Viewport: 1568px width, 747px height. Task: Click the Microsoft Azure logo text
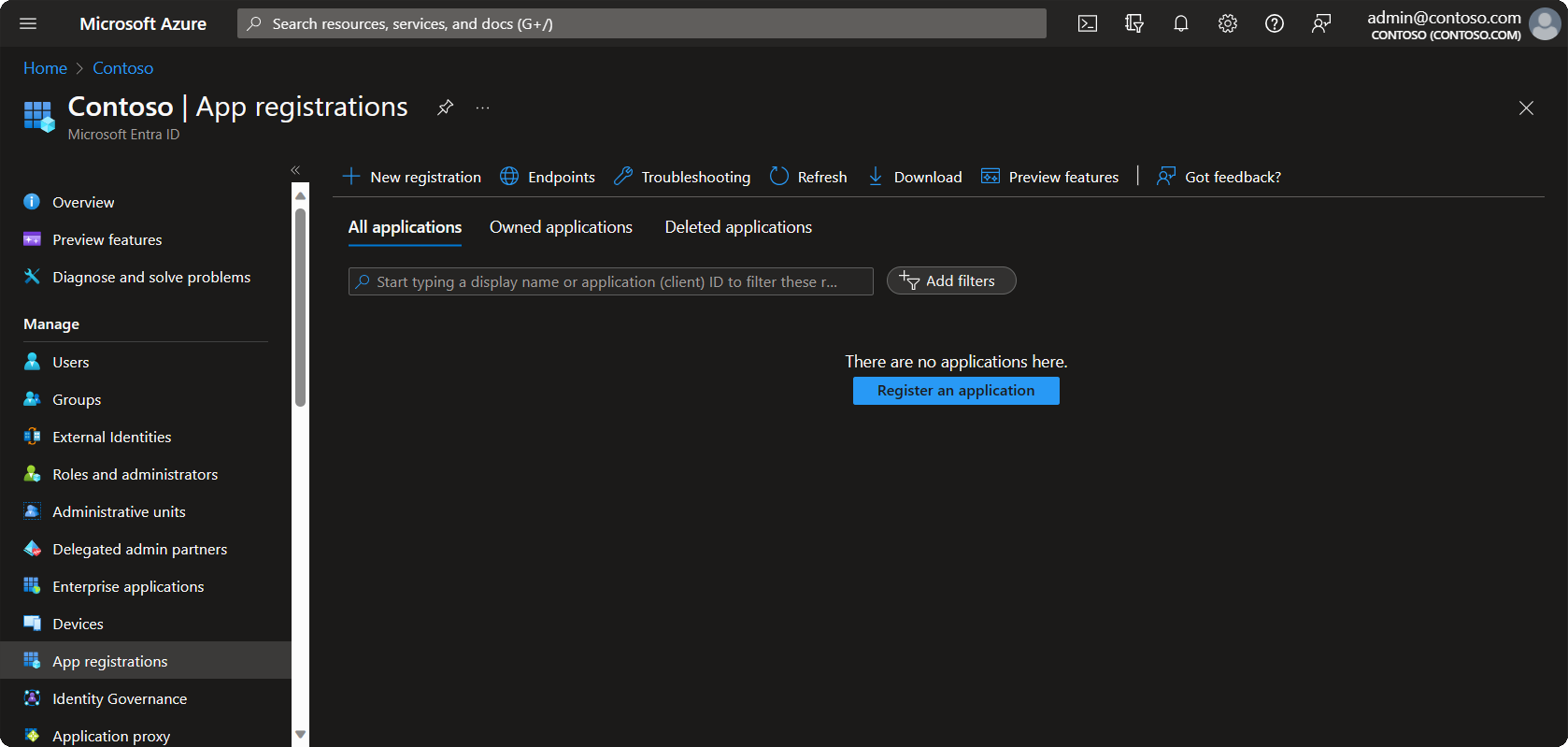coord(143,23)
